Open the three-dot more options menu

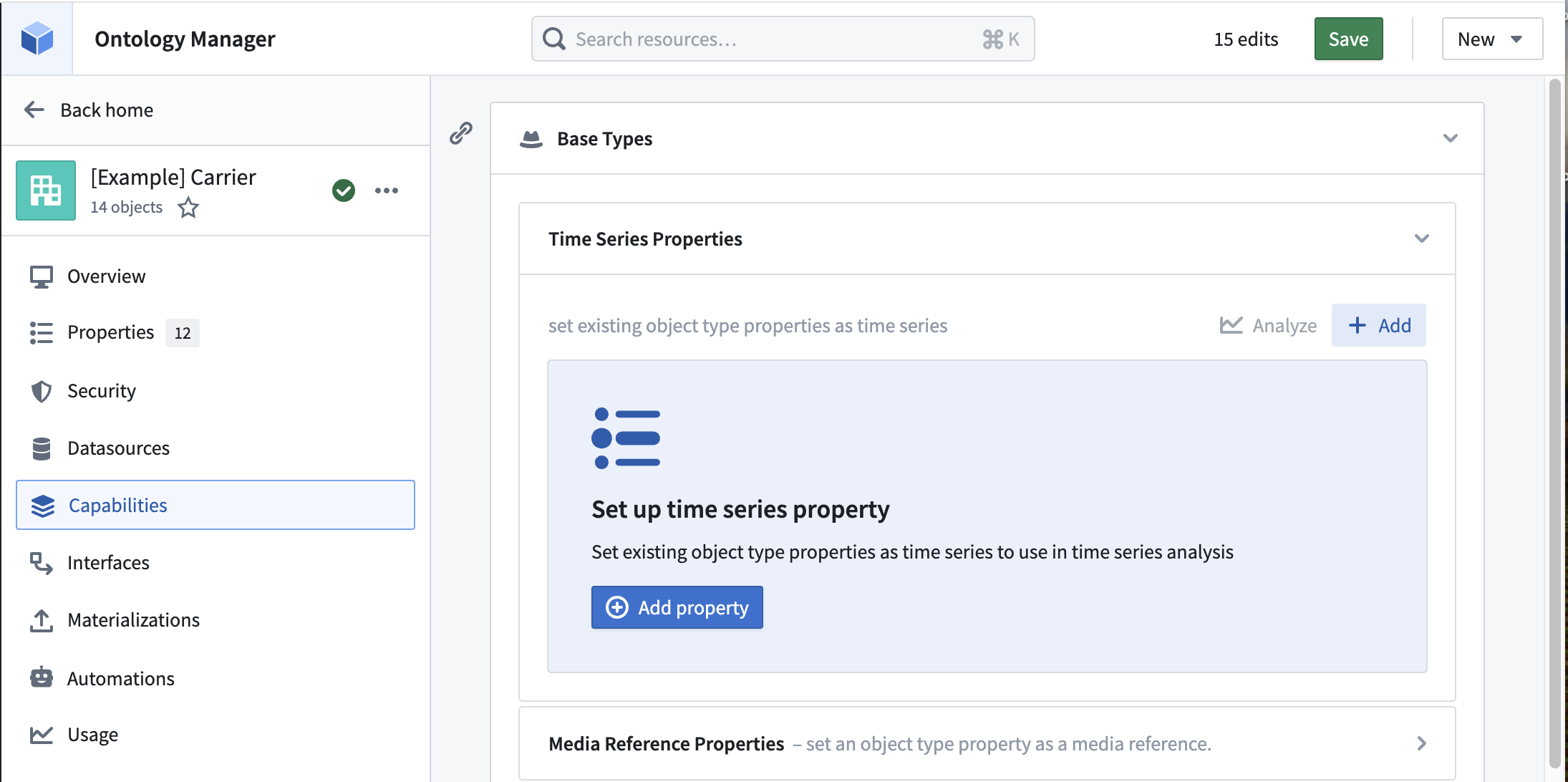(x=387, y=190)
